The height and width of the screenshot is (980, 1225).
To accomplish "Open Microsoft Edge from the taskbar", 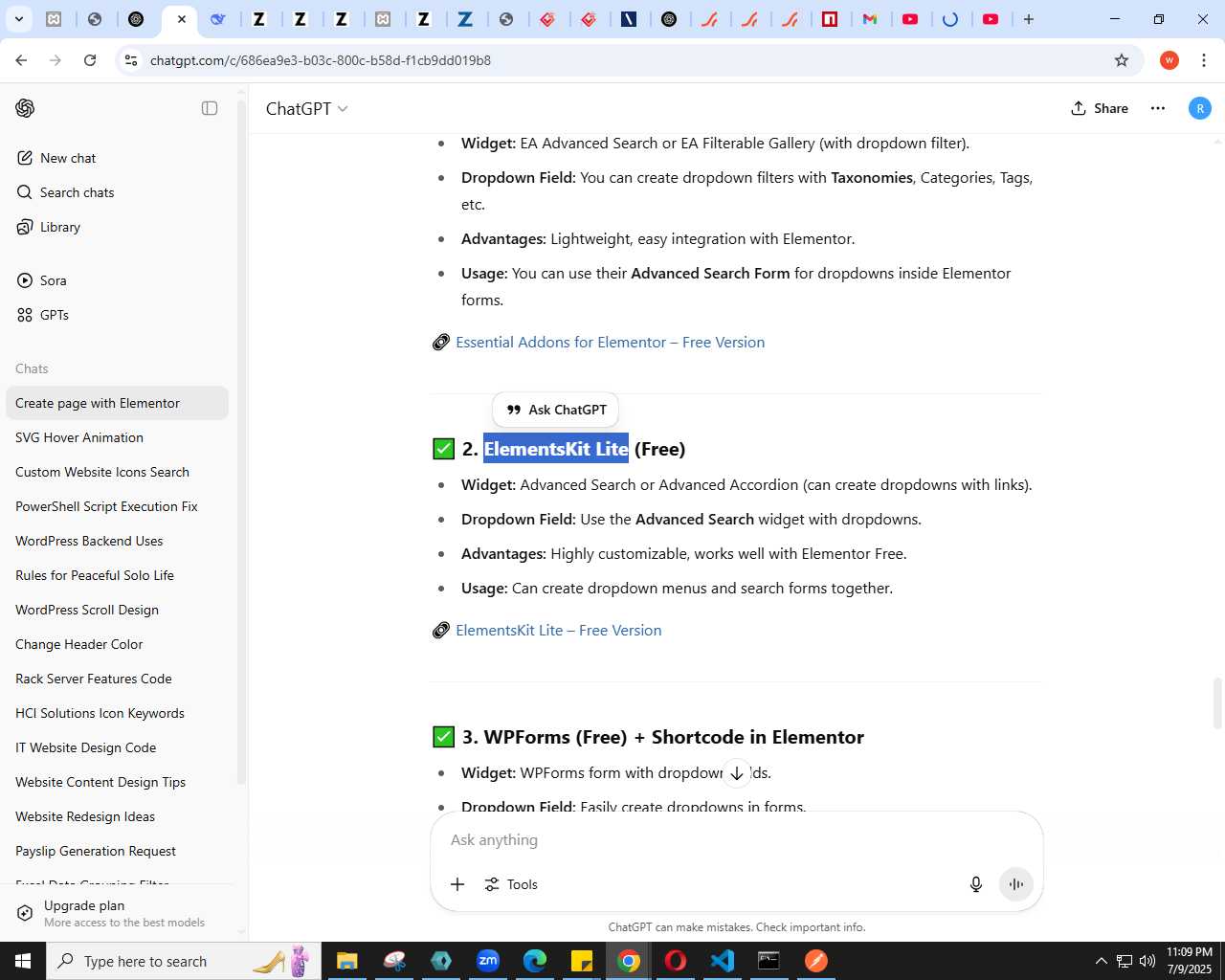I will pos(535,961).
